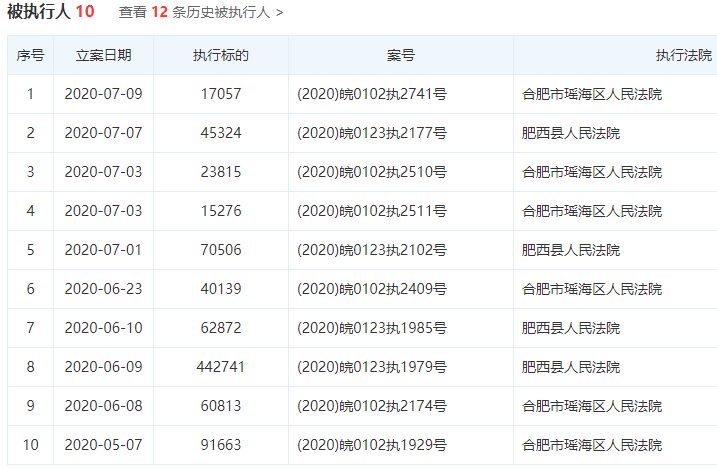The height and width of the screenshot is (469, 717).
Task: Click the court name in row 1
Action: (x=592, y=94)
